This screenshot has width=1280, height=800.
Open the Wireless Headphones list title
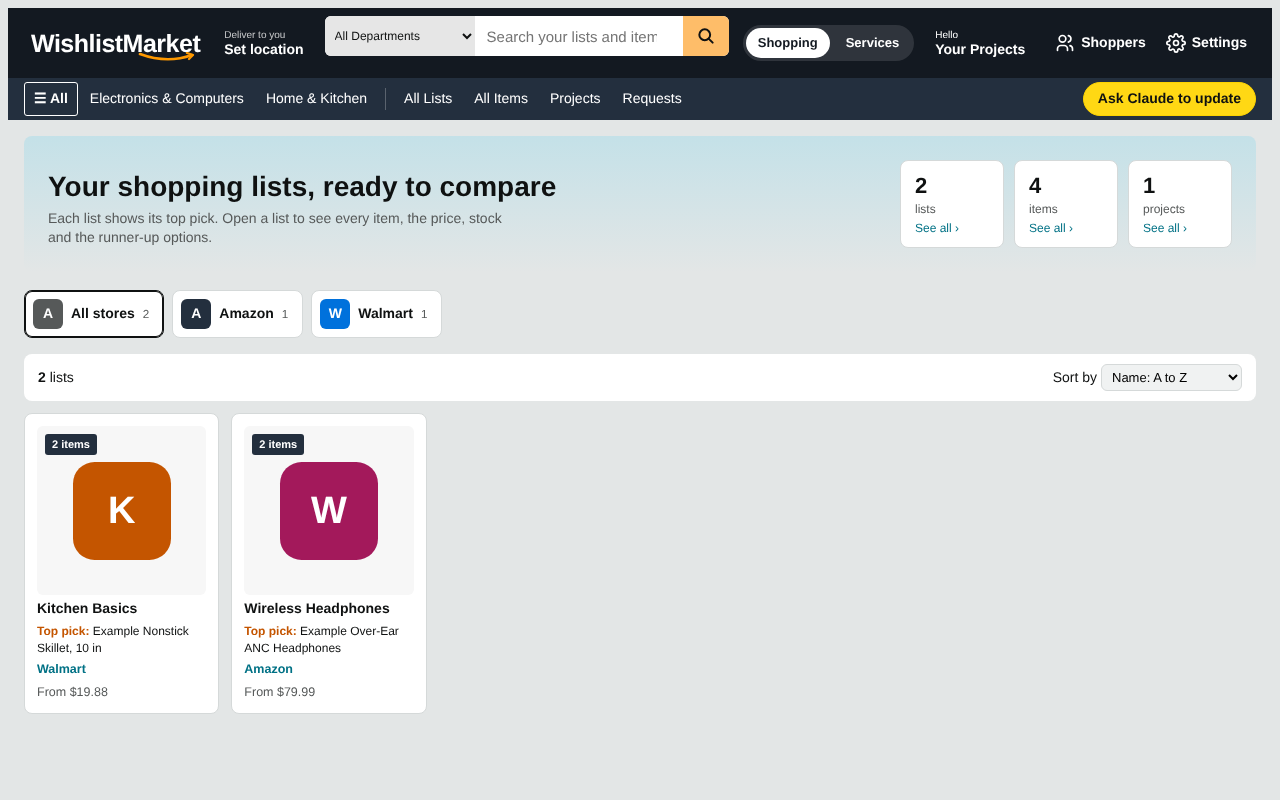[317, 608]
